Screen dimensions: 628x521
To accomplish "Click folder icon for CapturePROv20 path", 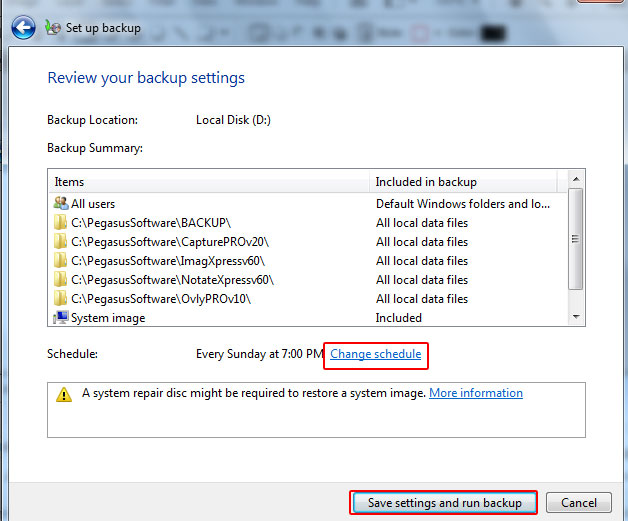I will click(x=60, y=241).
